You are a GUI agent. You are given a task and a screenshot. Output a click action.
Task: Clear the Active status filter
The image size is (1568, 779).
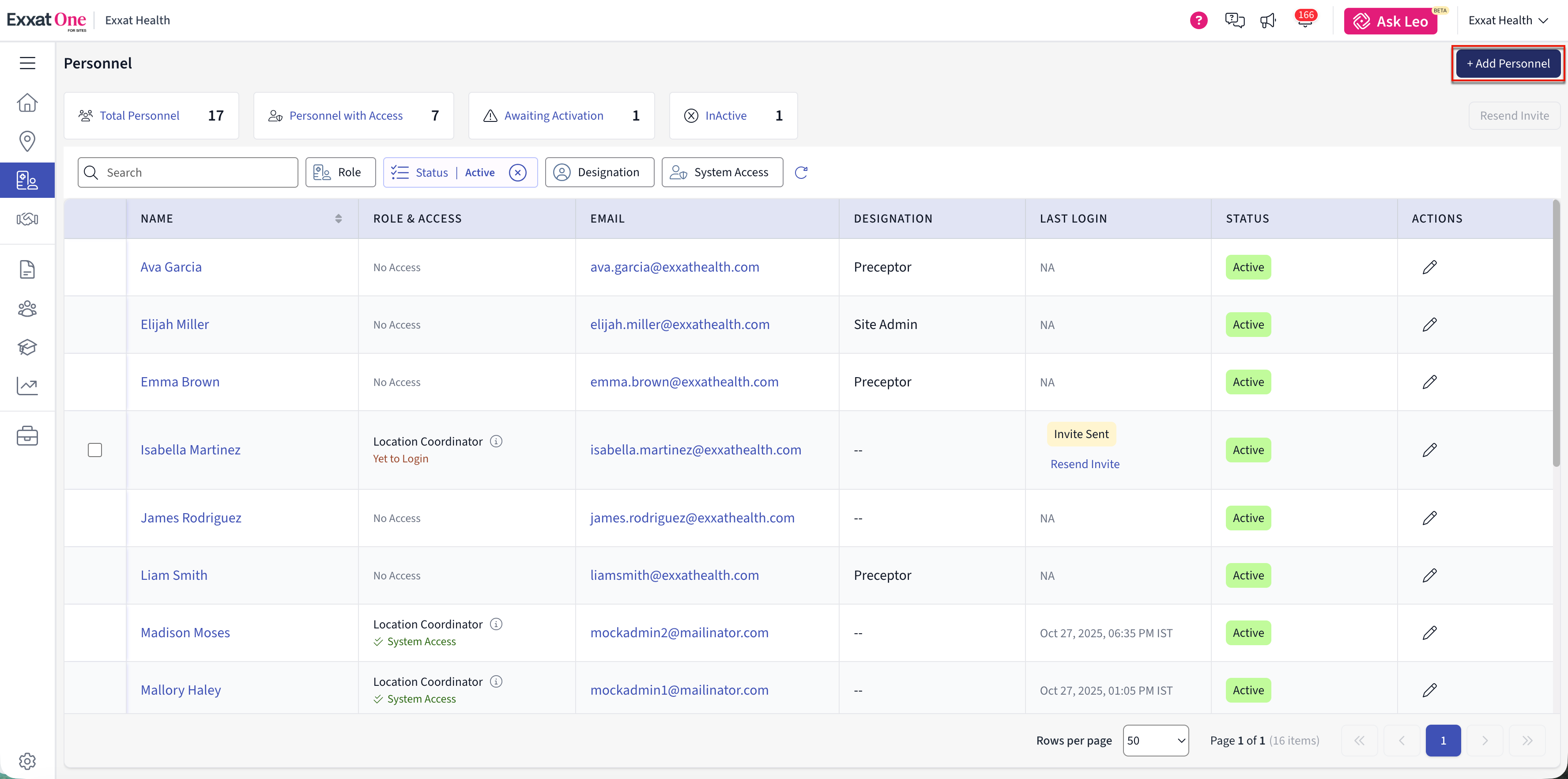tap(517, 172)
